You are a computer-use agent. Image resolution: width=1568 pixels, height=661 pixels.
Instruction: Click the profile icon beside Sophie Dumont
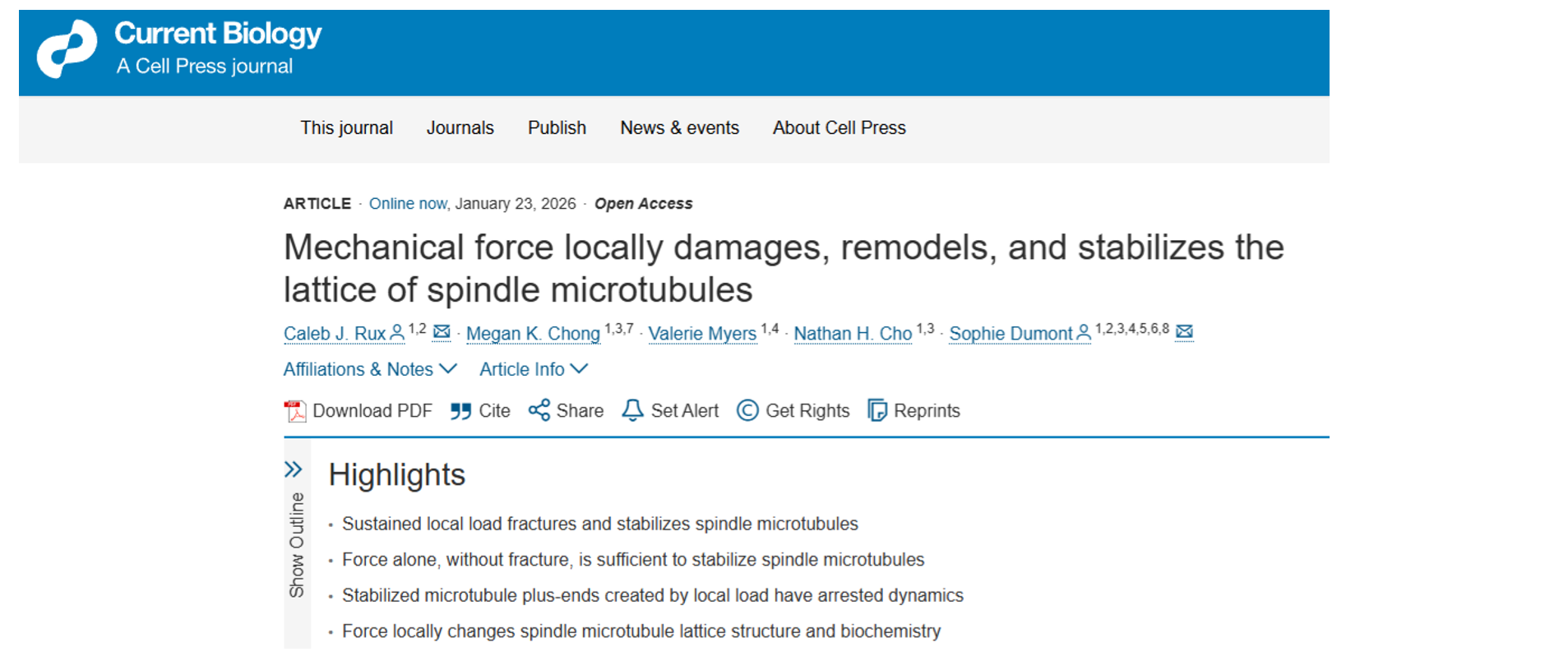[x=1084, y=332]
